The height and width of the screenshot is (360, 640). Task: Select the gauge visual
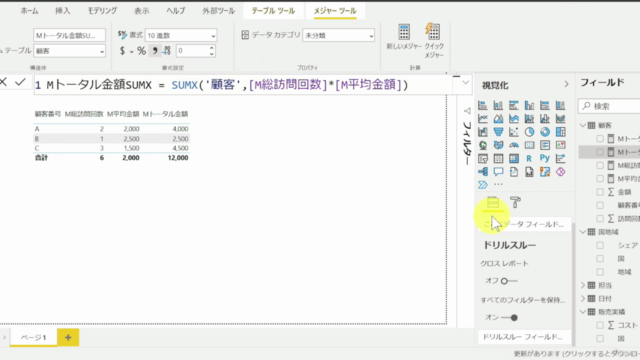point(514,145)
